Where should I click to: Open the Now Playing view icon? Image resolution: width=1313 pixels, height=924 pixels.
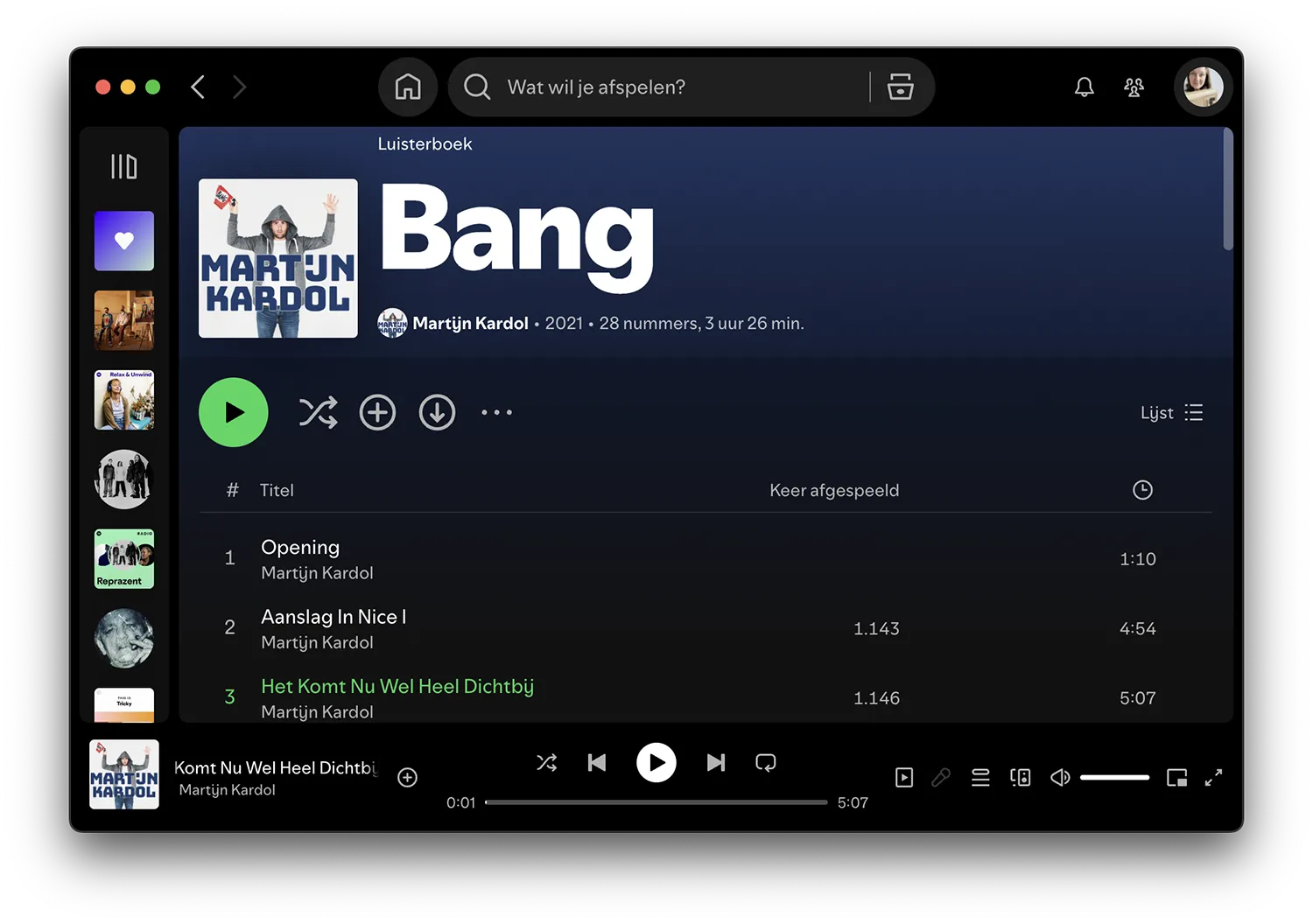(x=904, y=777)
